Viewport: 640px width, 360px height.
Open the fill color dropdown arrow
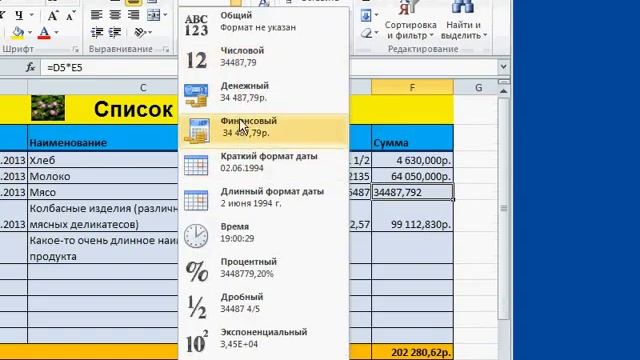[30, 33]
